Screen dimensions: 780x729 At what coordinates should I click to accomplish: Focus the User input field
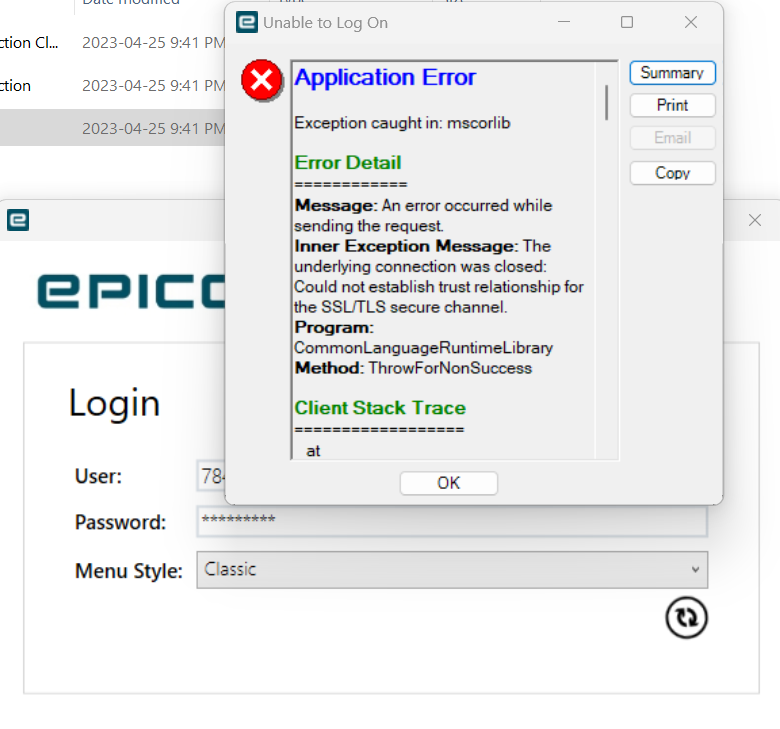211,476
